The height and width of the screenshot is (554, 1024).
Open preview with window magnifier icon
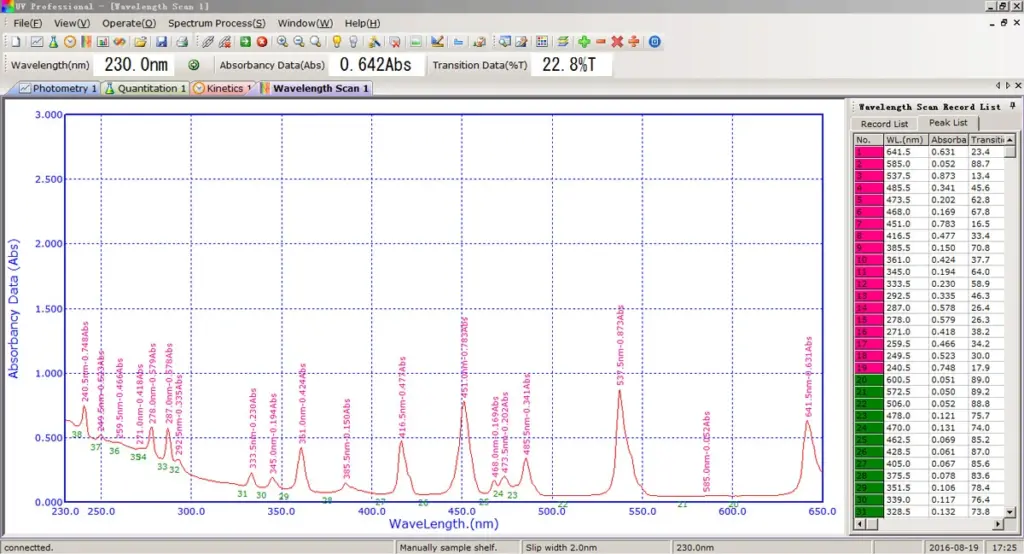pos(505,42)
